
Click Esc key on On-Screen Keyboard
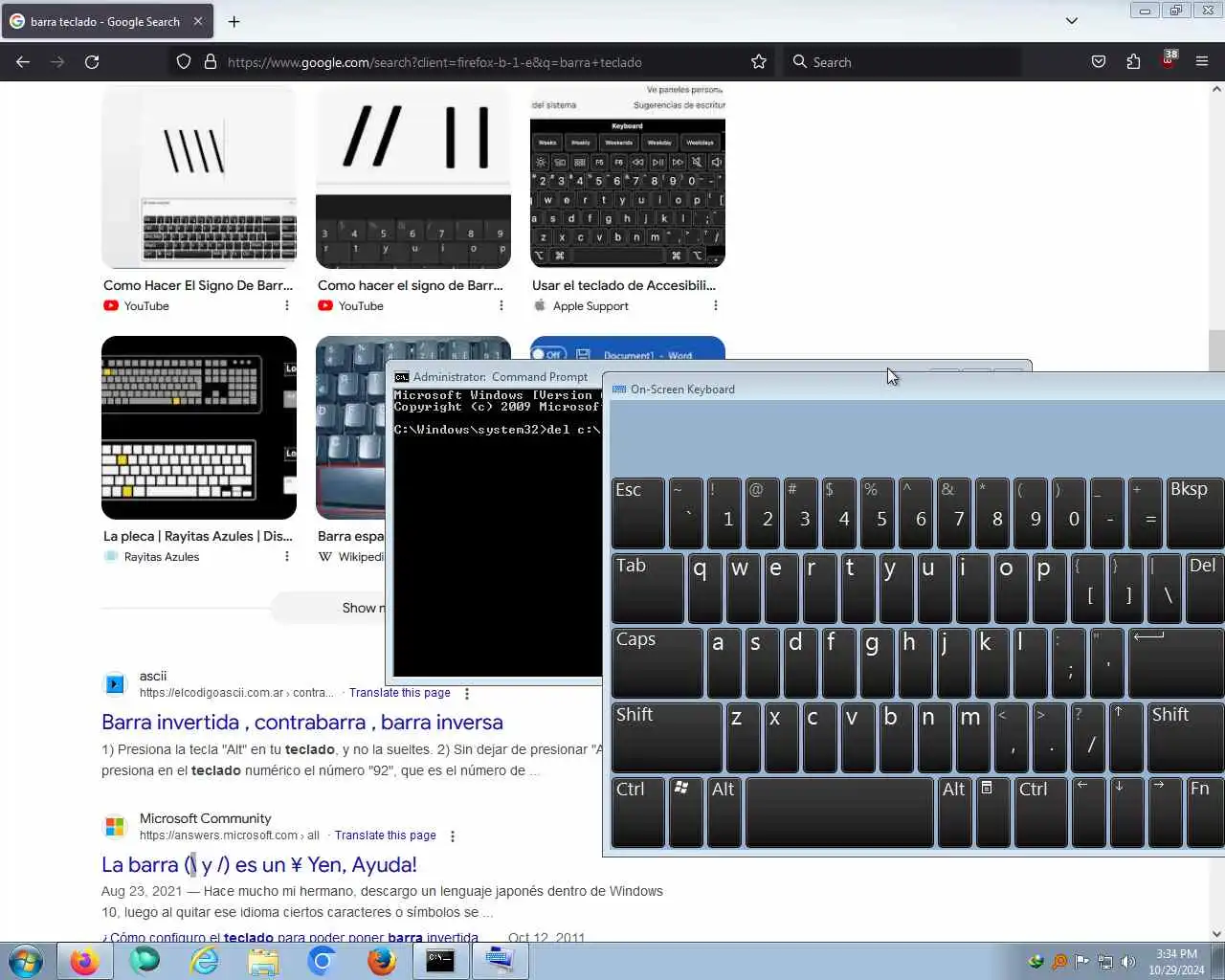tap(638, 513)
